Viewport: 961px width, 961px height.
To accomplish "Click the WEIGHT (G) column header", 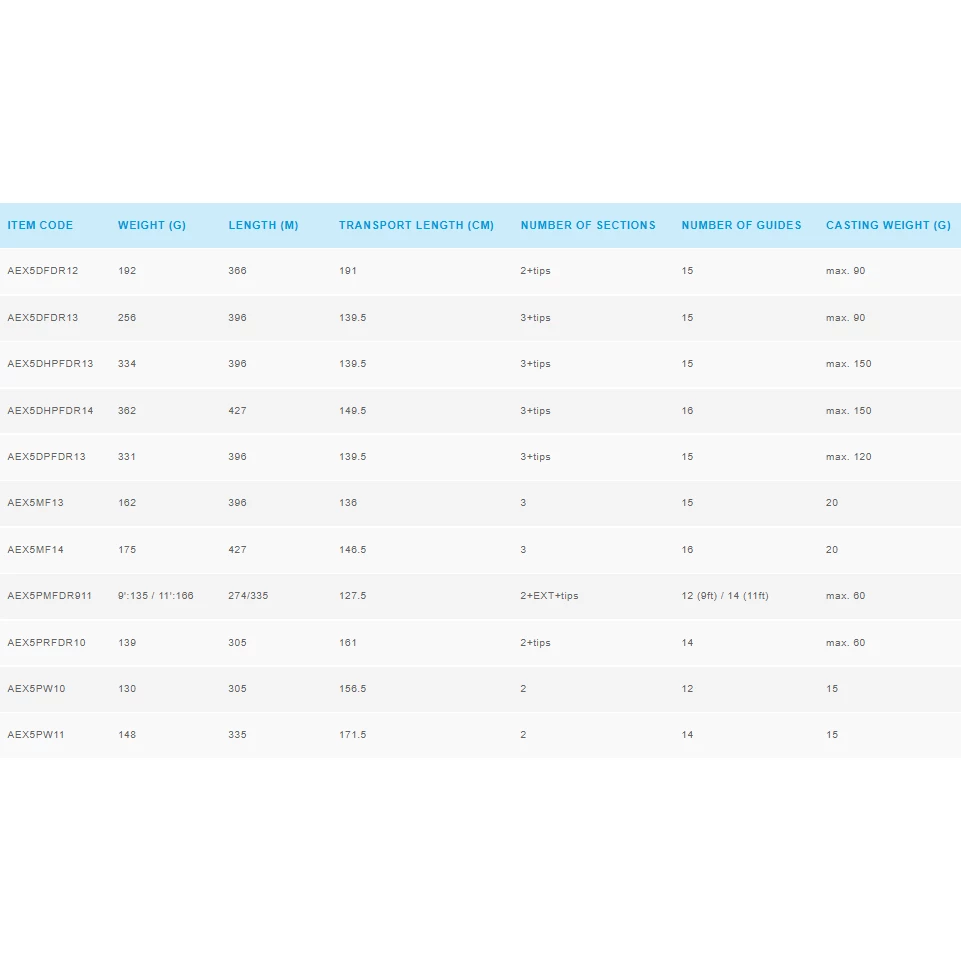I will [x=152, y=225].
